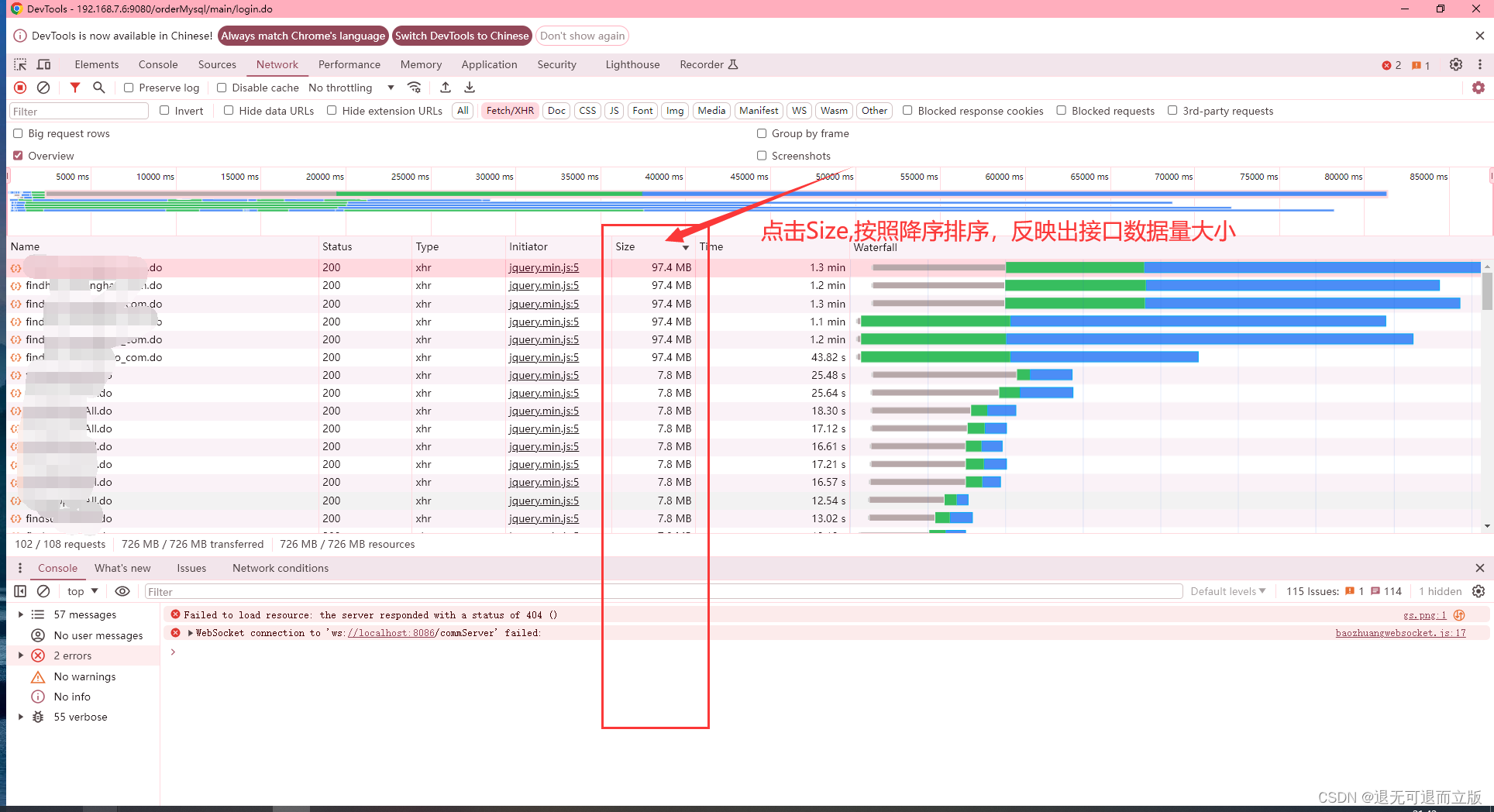The height and width of the screenshot is (812, 1494).
Task: Click the 43.82 s request waterfall bar
Action: pyautogui.click(x=1028, y=357)
